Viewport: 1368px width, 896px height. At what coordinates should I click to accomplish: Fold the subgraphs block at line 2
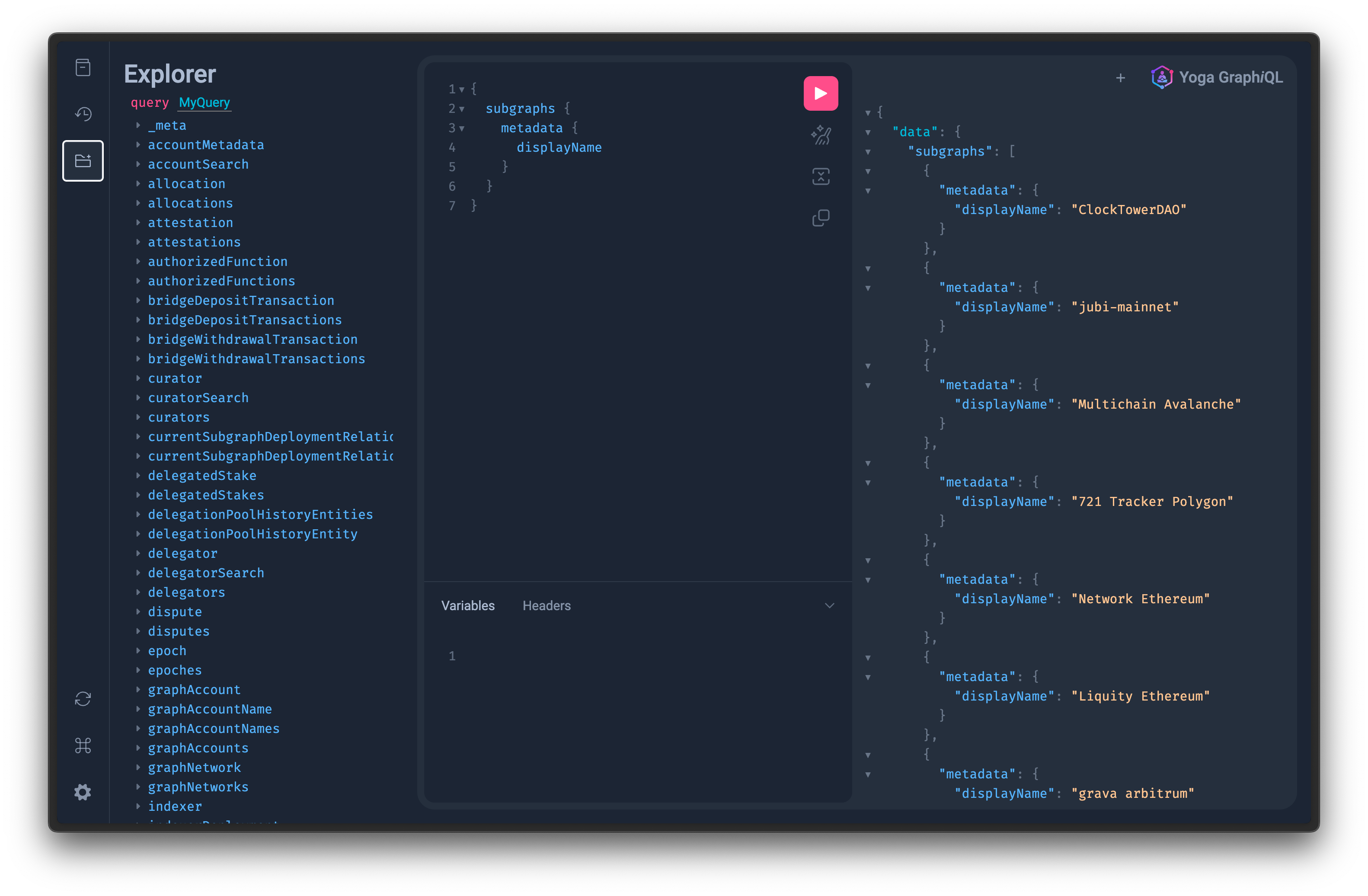(462, 109)
